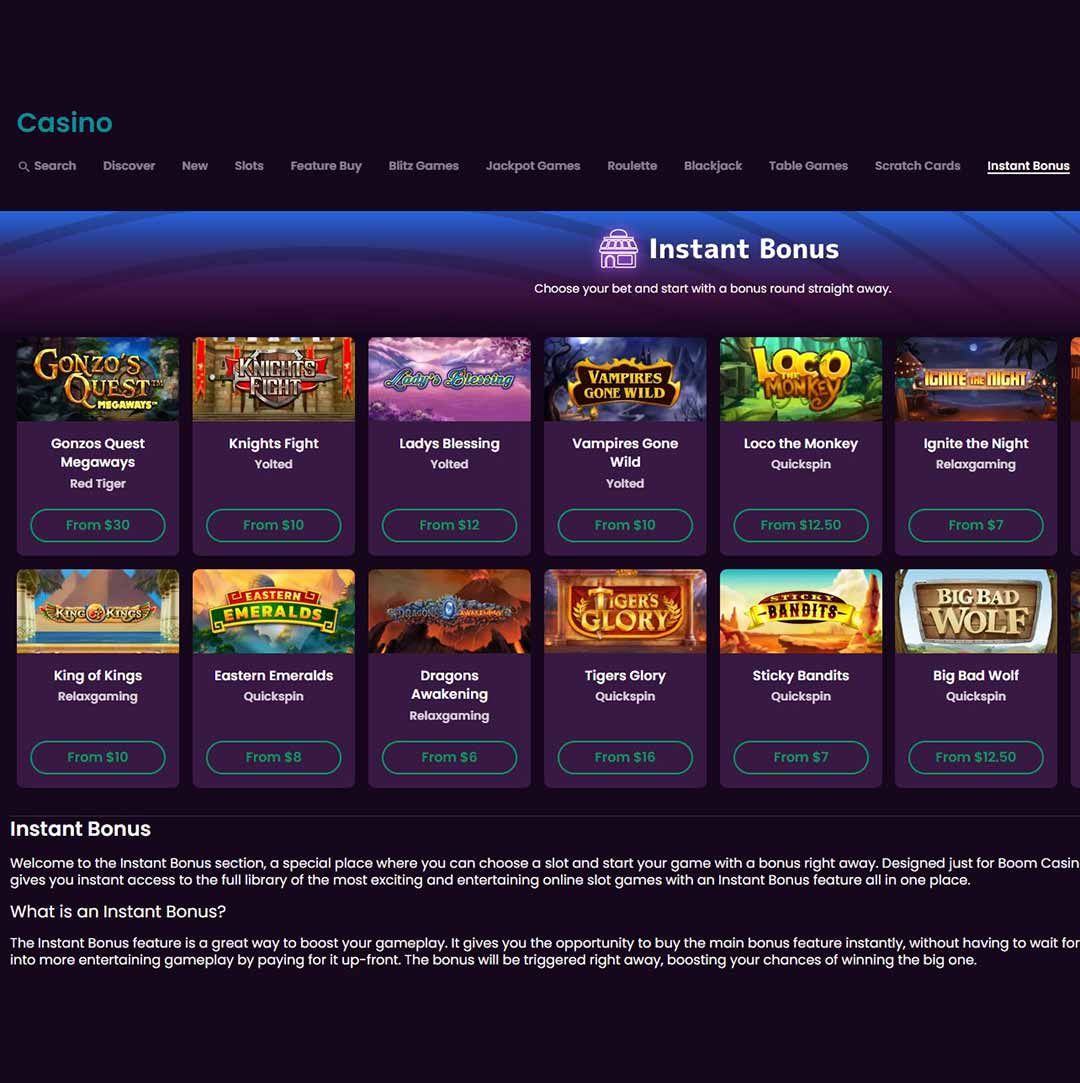Click the Casino heading link
The width and height of the screenshot is (1080, 1083).
pos(64,122)
